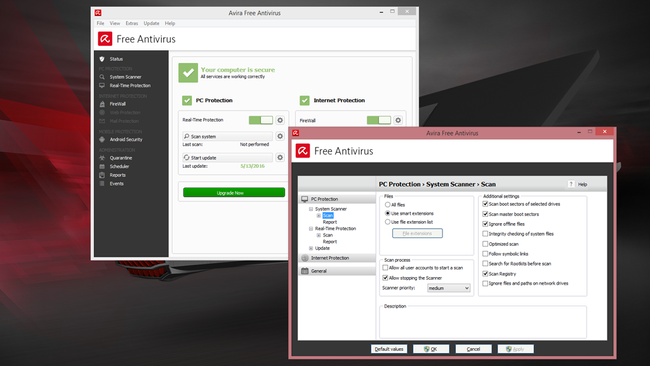Open the Update menu
The image size is (650, 366).
tap(151, 24)
